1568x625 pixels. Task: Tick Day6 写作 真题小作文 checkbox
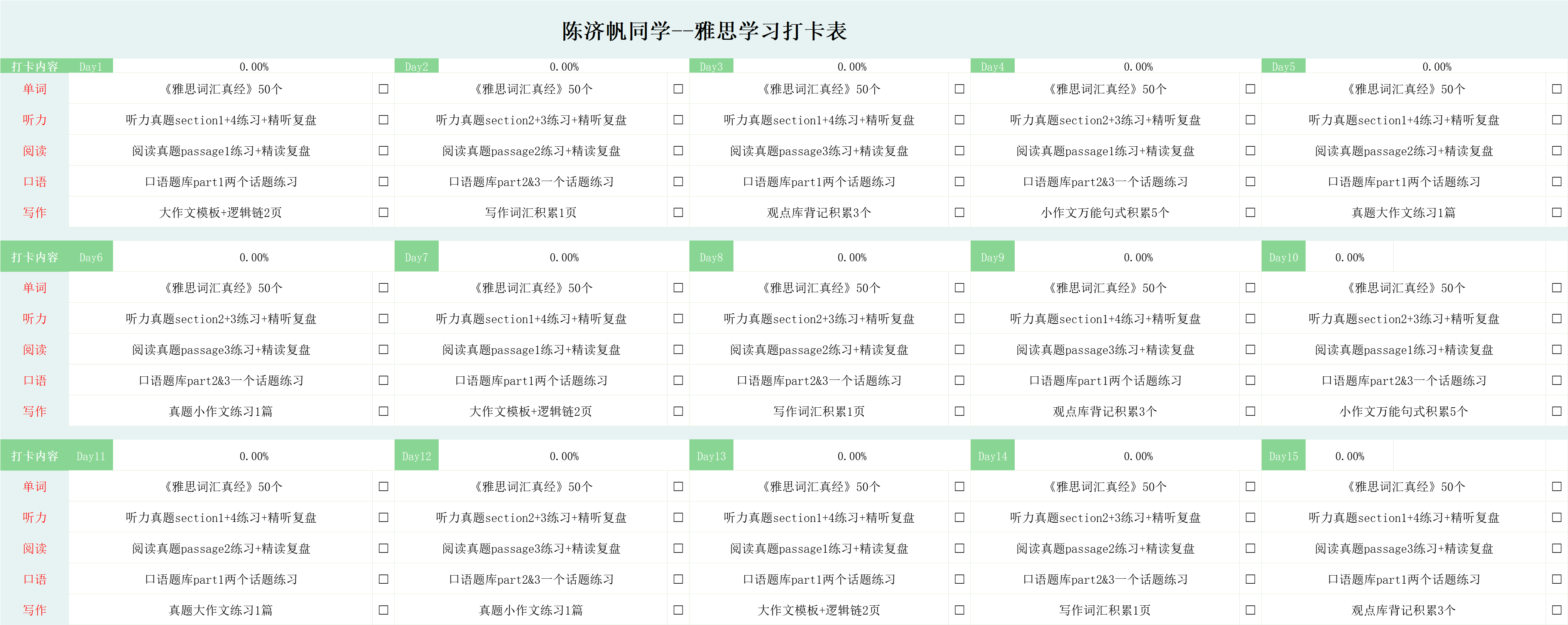[x=384, y=411]
